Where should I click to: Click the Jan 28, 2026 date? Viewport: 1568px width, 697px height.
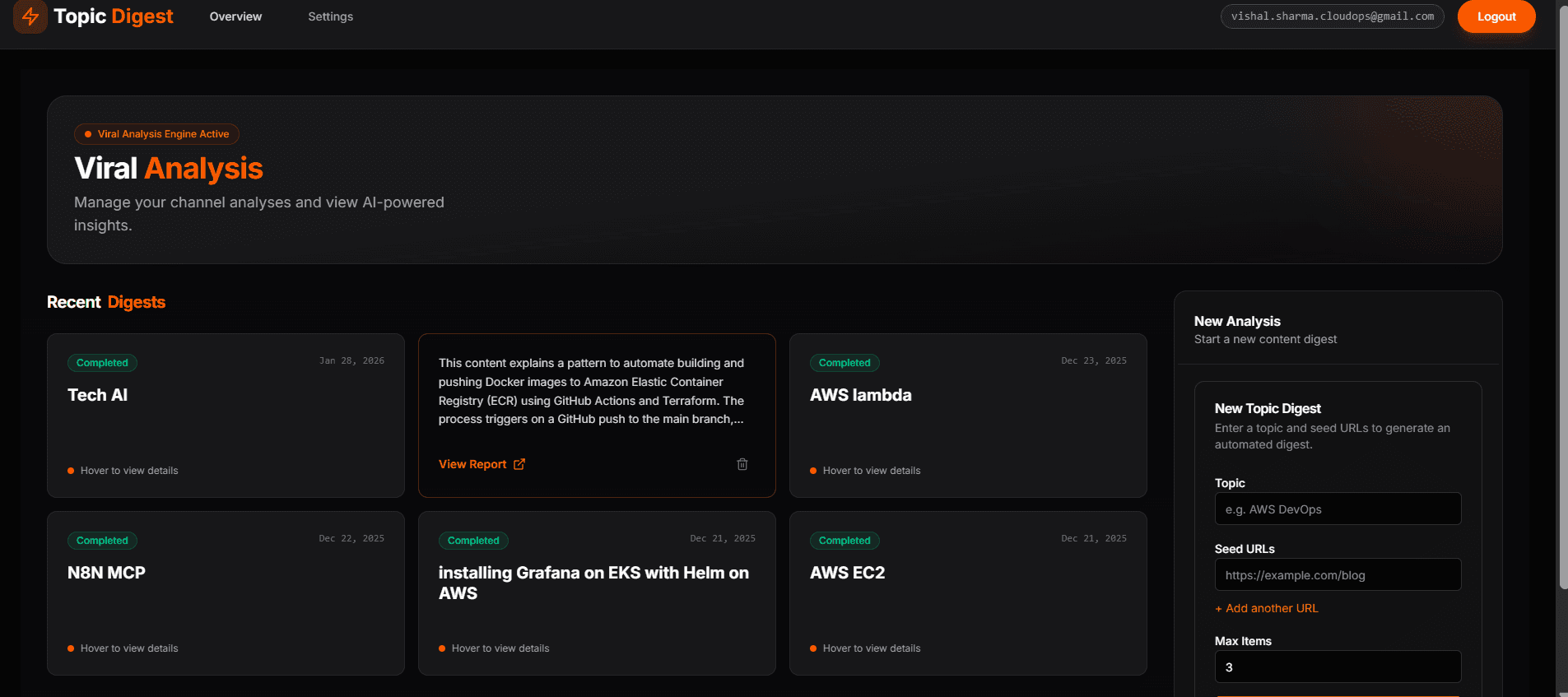click(x=351, y=360)
